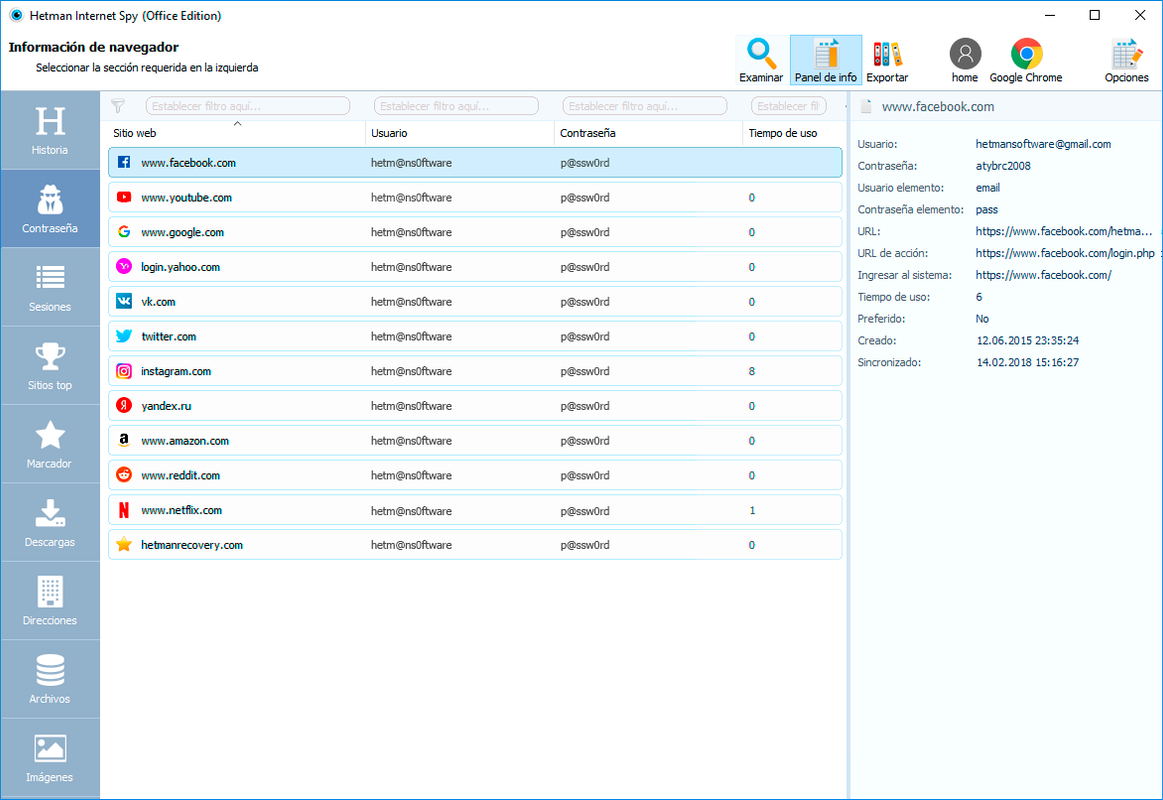Image resolution: width=1163 pixels, height=800 pixels.
Task: Select the hetmanrecovery.com row
Action: pyautogui.click(x=475, y=544)
